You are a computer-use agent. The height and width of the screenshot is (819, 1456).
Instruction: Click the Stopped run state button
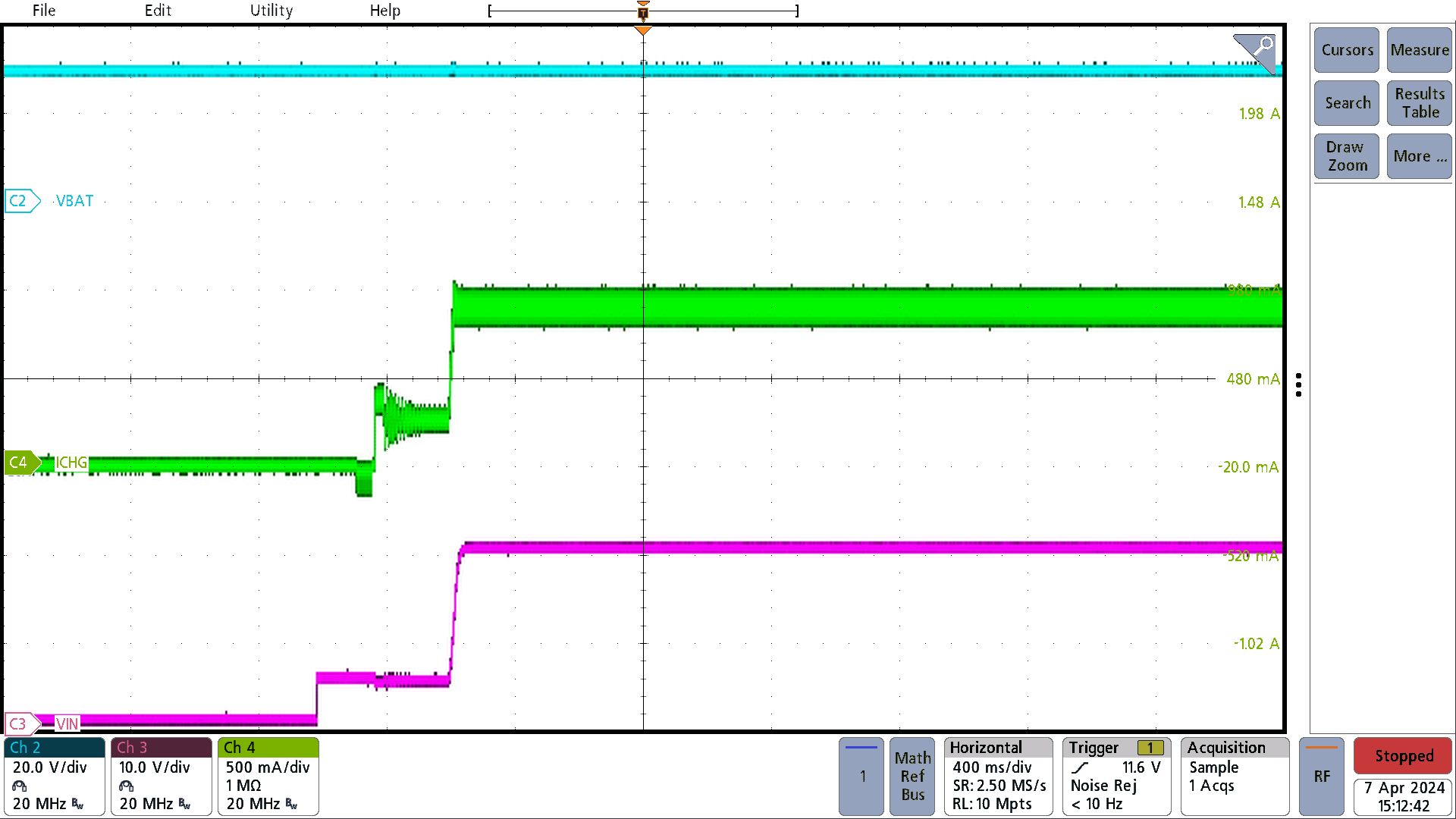(1403, 756)
